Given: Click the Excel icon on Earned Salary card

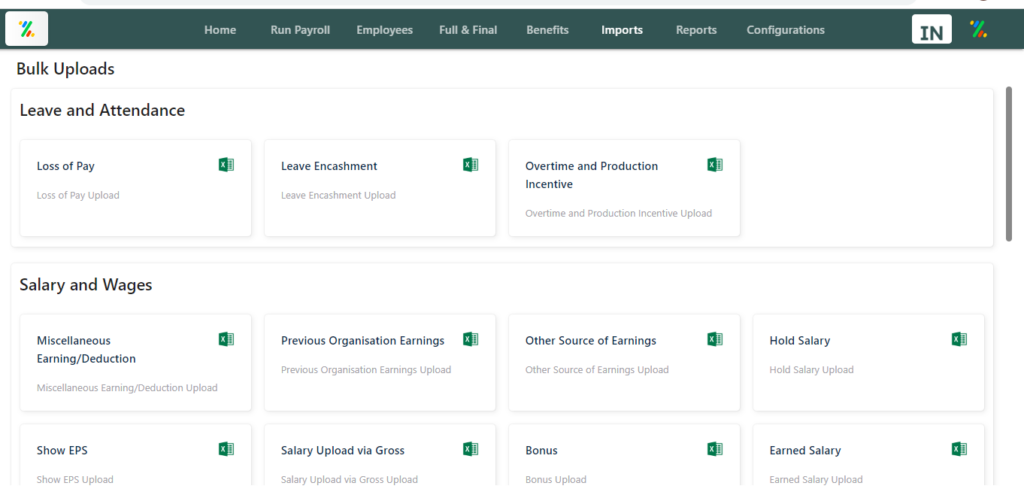Looking at the screenshot, I should pyautogui.click(x=959, y=448).
